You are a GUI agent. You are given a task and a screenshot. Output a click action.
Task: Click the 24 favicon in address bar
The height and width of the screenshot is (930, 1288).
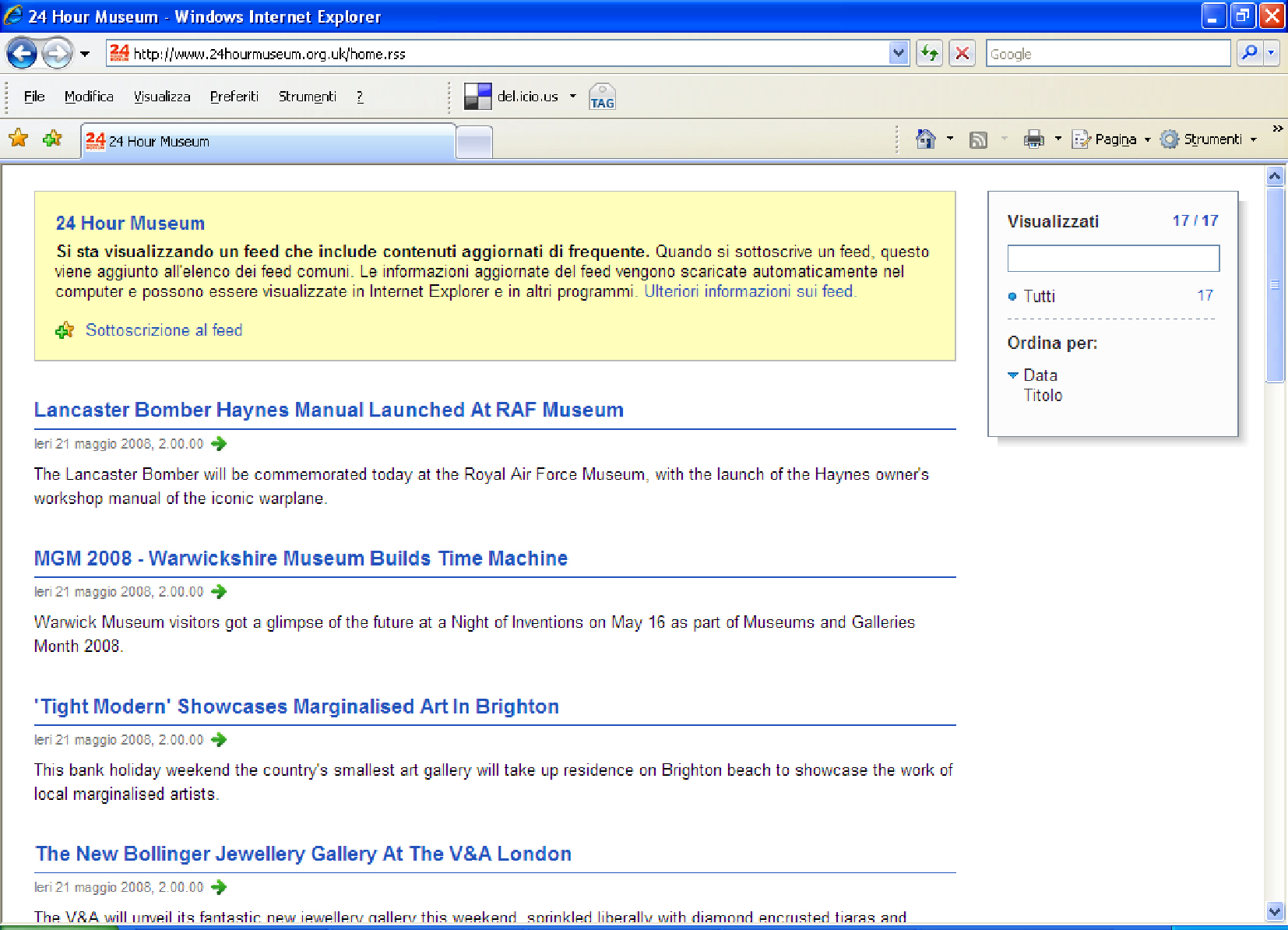click(x=119, y=53)
